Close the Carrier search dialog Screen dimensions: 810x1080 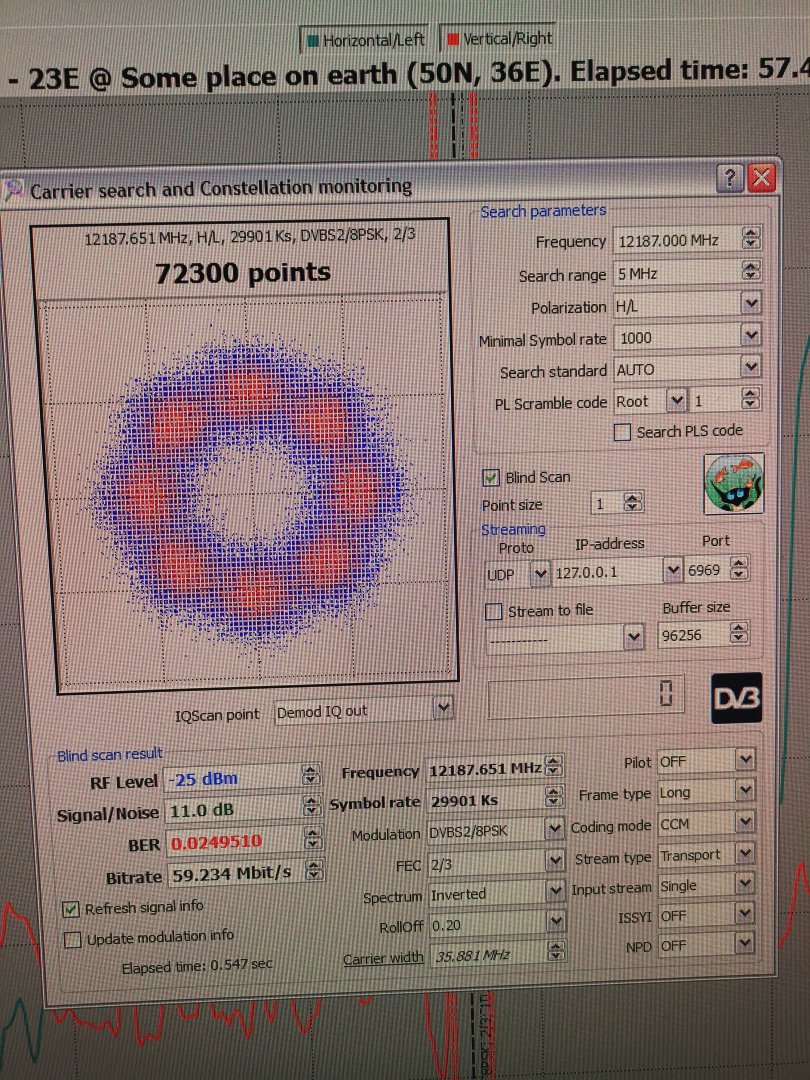[x=762, y=178]
